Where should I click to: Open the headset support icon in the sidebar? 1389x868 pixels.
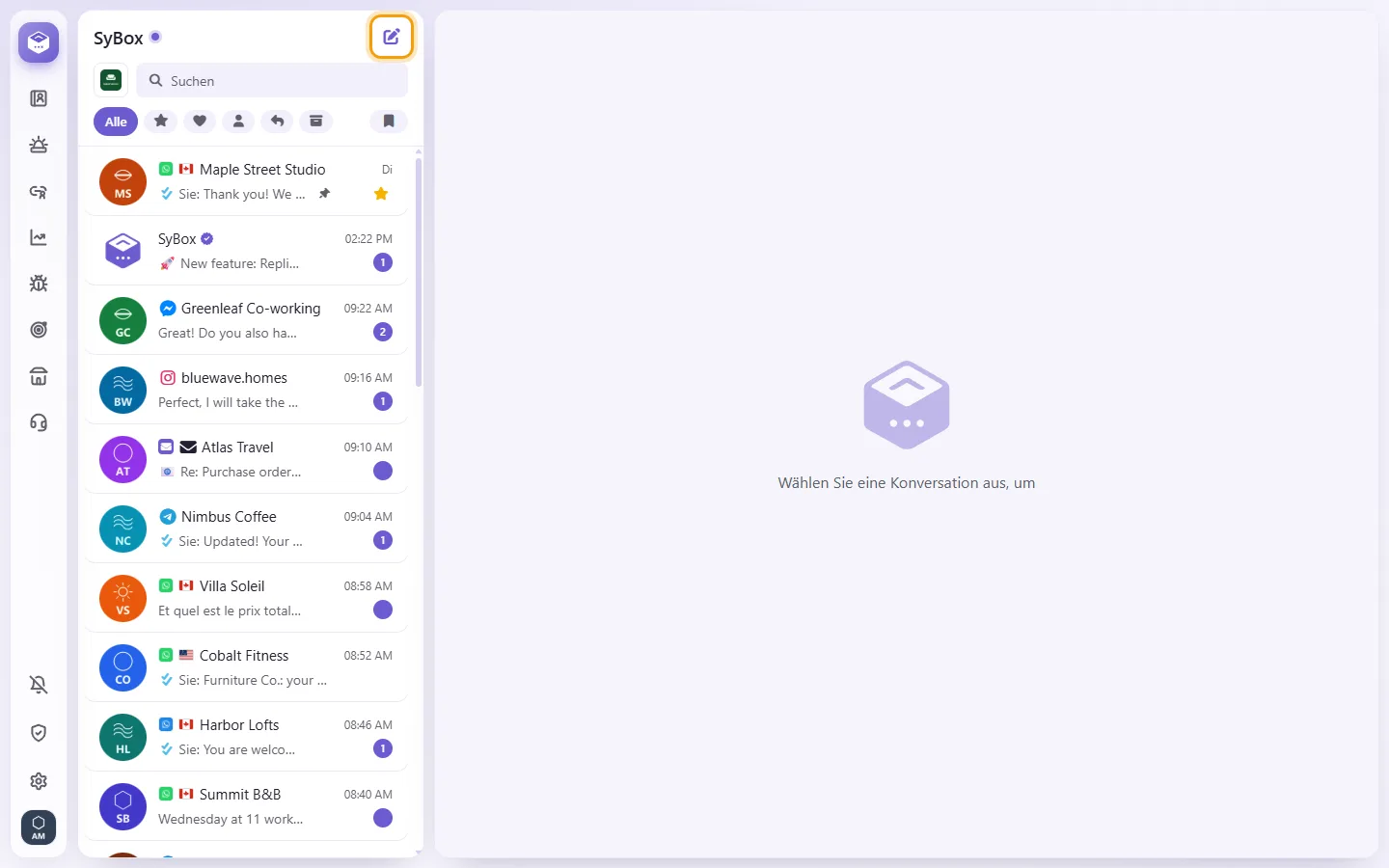tap(39, 422)
